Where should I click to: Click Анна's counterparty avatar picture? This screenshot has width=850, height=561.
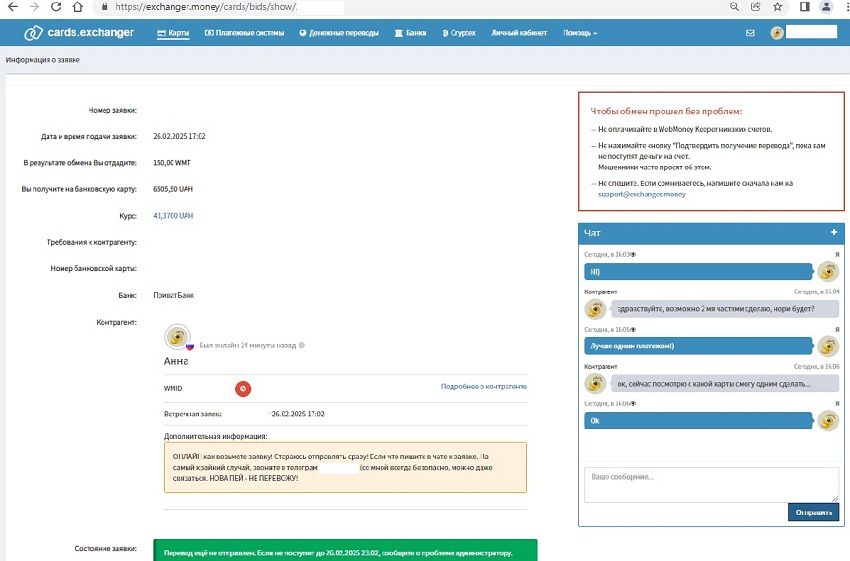pos(177,336)
